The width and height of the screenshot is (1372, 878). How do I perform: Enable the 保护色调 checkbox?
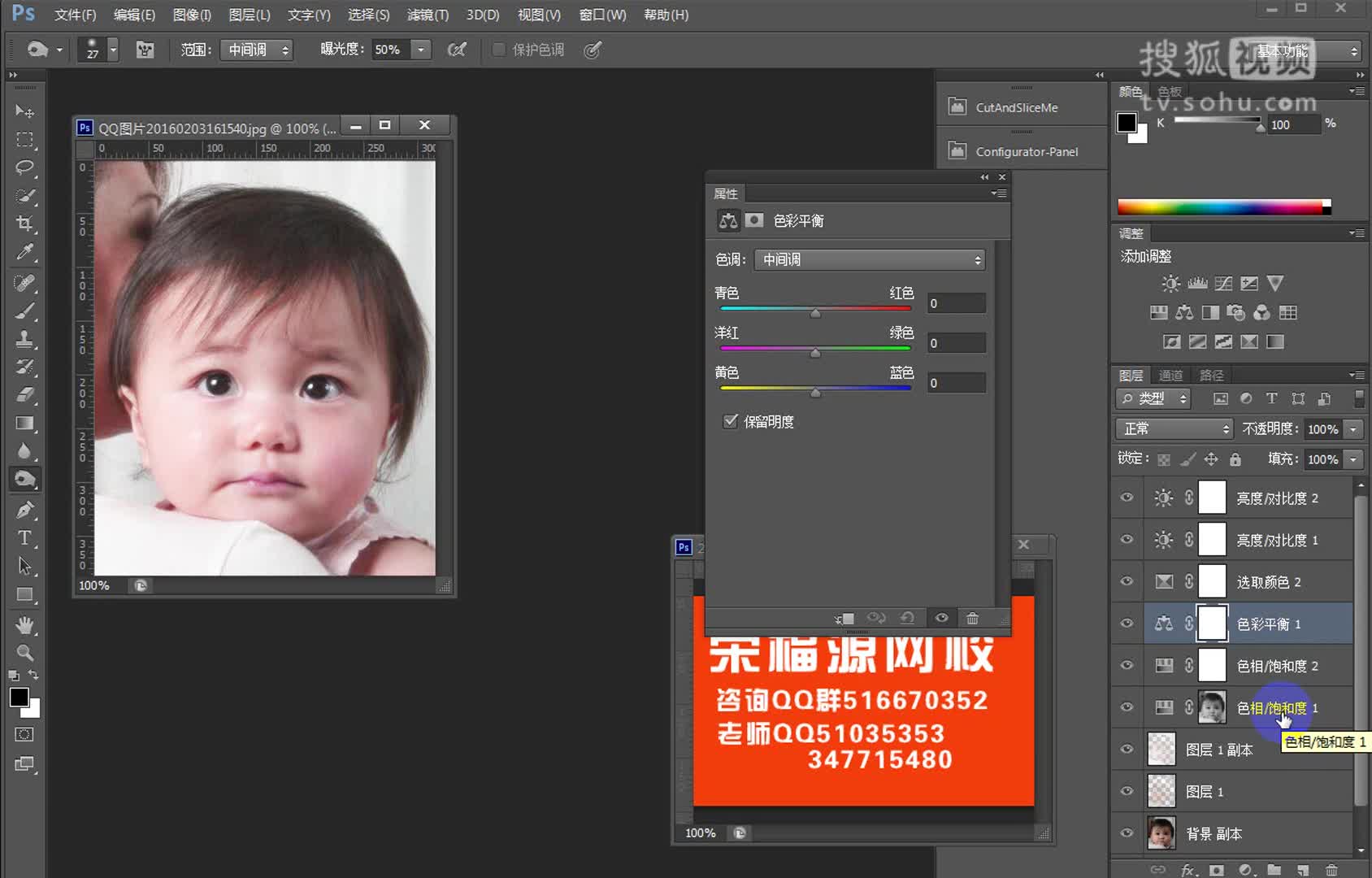pos(499,50)
